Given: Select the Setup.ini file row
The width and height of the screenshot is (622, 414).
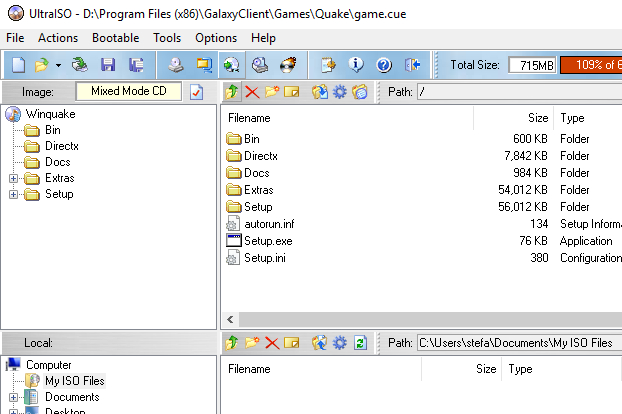Looking at the screenshot, I should pyautogui.click(x=422, y=258).
